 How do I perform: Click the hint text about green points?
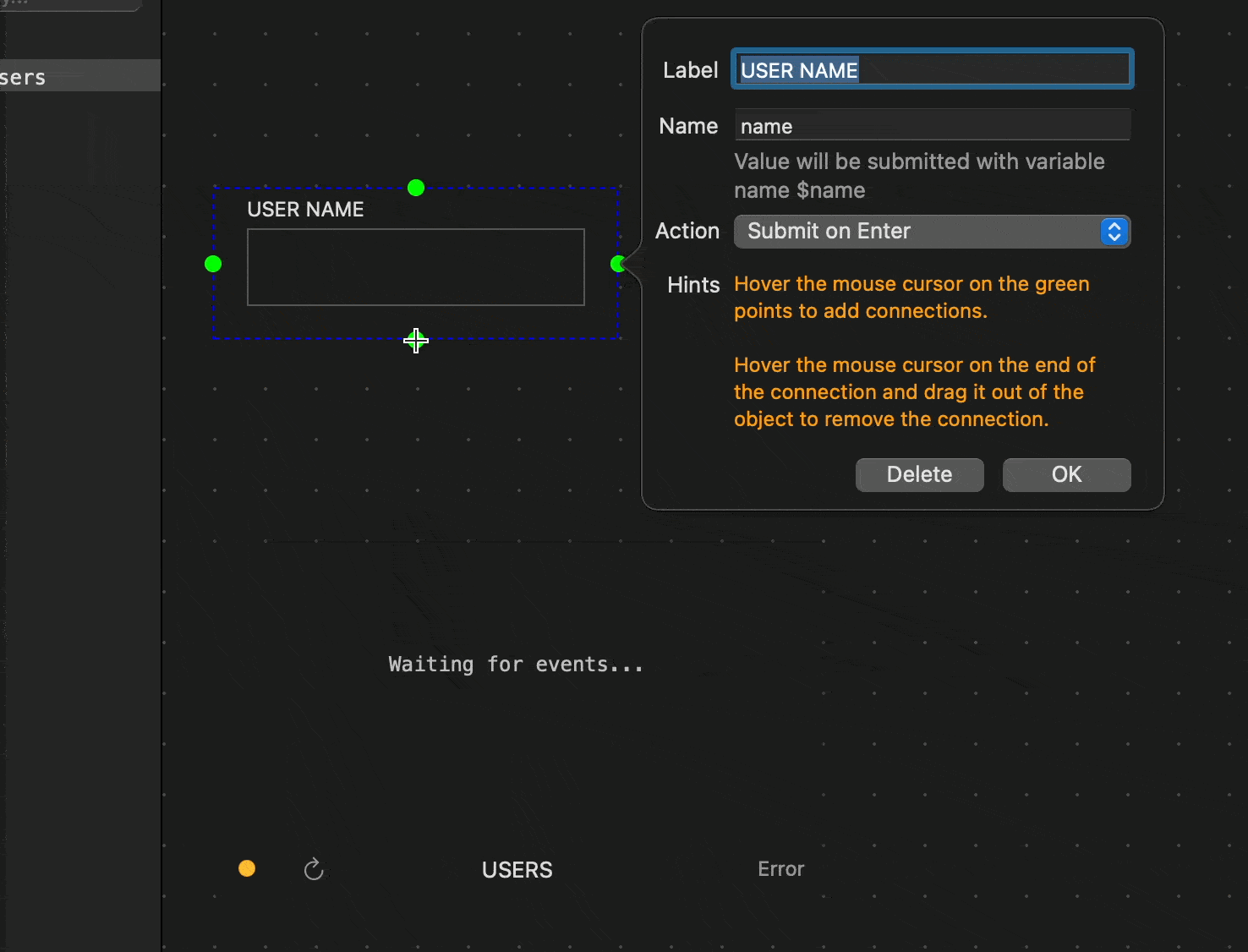pos(911,298)
